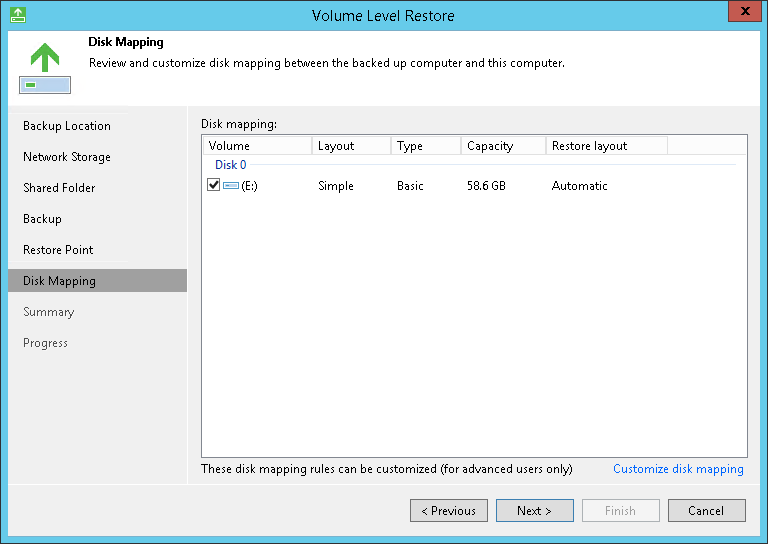Open the Restore Point step
768x544 pixels.
pyautogui.click(x=58, y=250)
